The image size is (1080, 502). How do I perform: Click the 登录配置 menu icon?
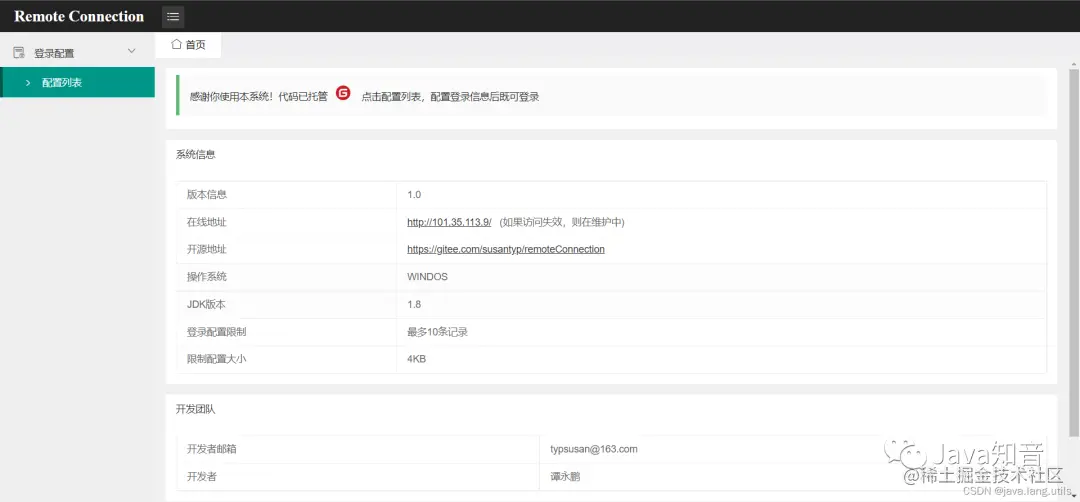(x=19, y=52)
